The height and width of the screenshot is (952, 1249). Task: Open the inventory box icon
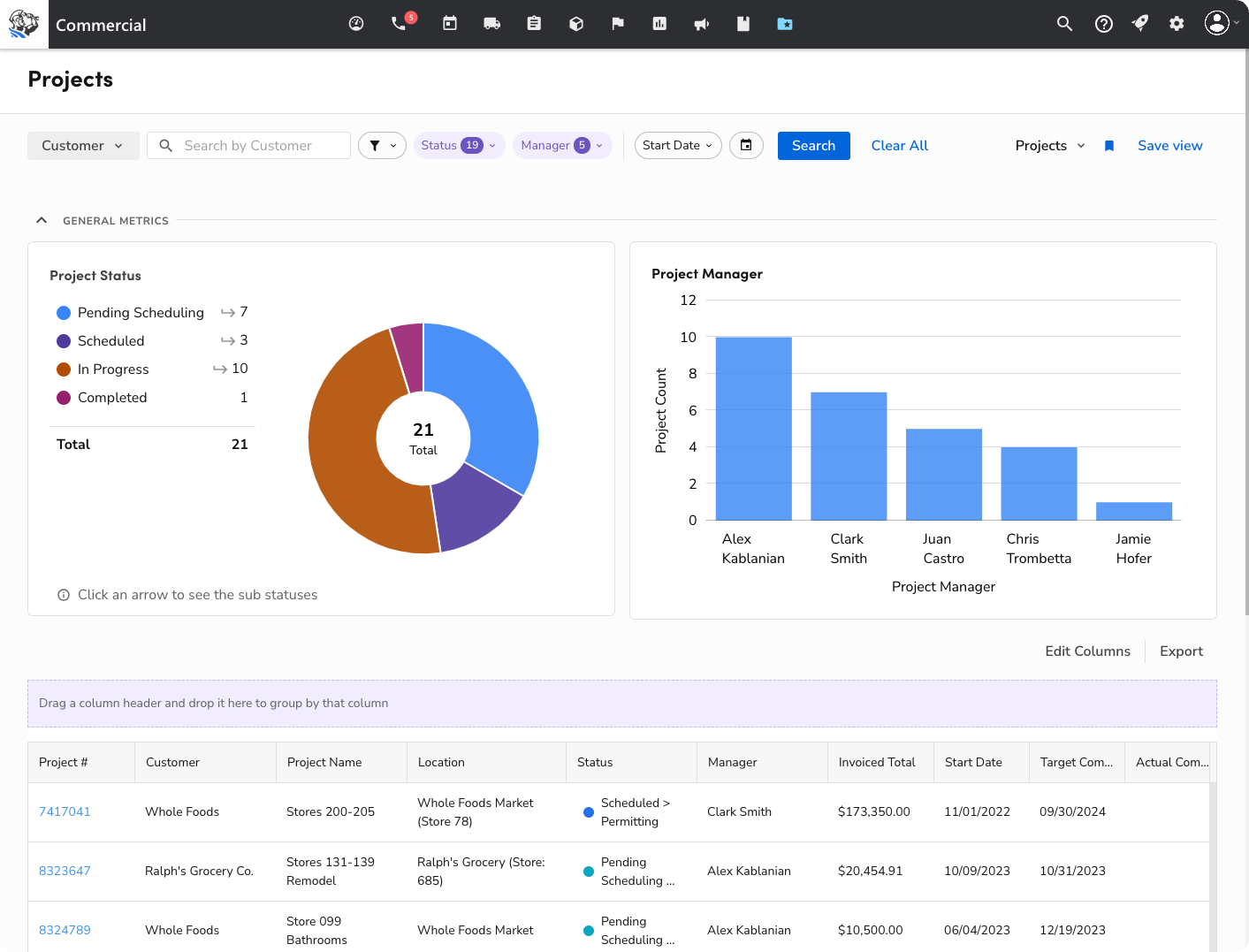(x=576, y=24)
